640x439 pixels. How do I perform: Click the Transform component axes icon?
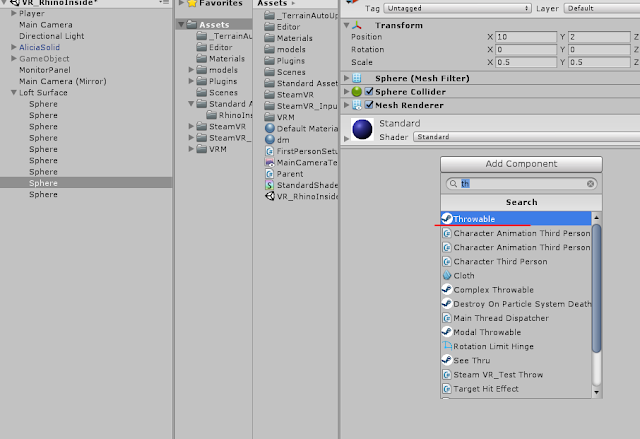(x=357, y=25)
